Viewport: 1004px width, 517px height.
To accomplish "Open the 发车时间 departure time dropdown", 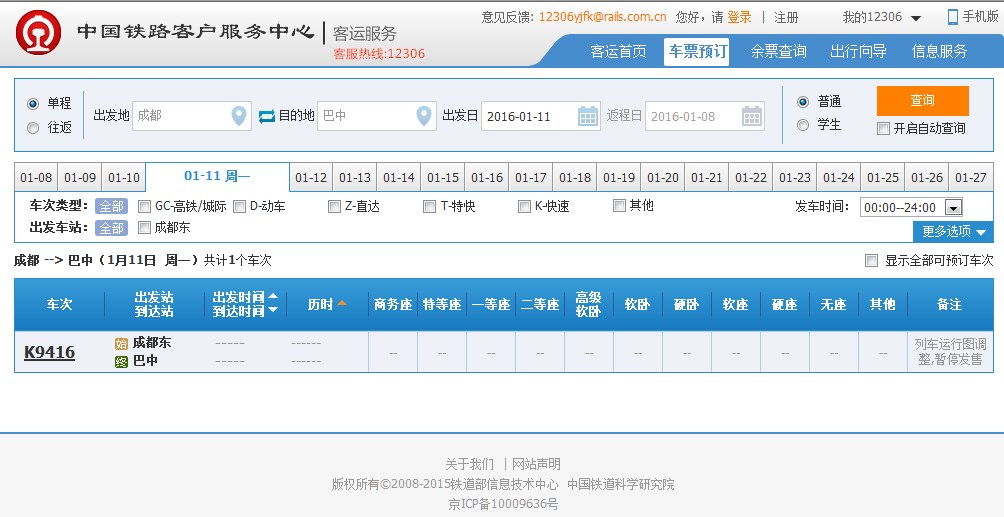I will pos(953,208).
